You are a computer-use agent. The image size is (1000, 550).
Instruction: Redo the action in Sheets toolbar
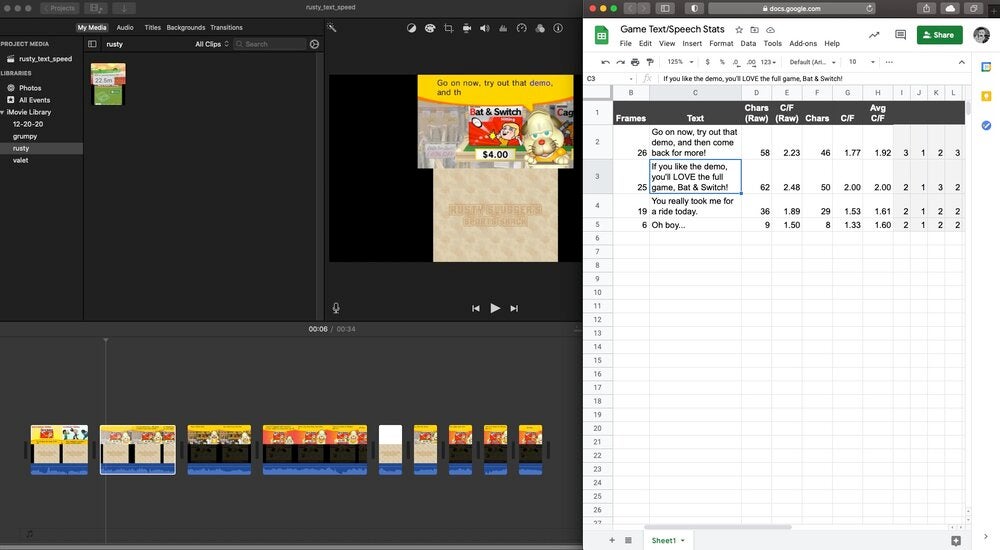pyautogui.click(x=620, y=62)
